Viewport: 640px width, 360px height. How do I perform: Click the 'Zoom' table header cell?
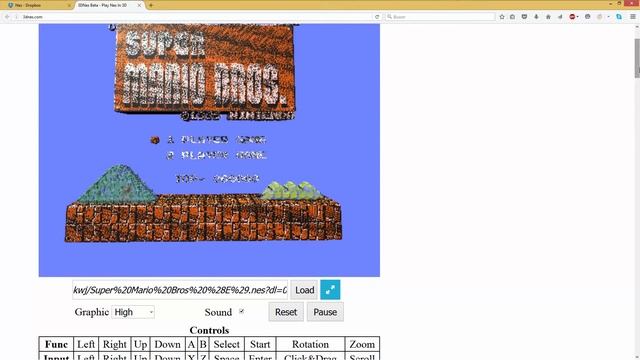[x=362, y=344]
